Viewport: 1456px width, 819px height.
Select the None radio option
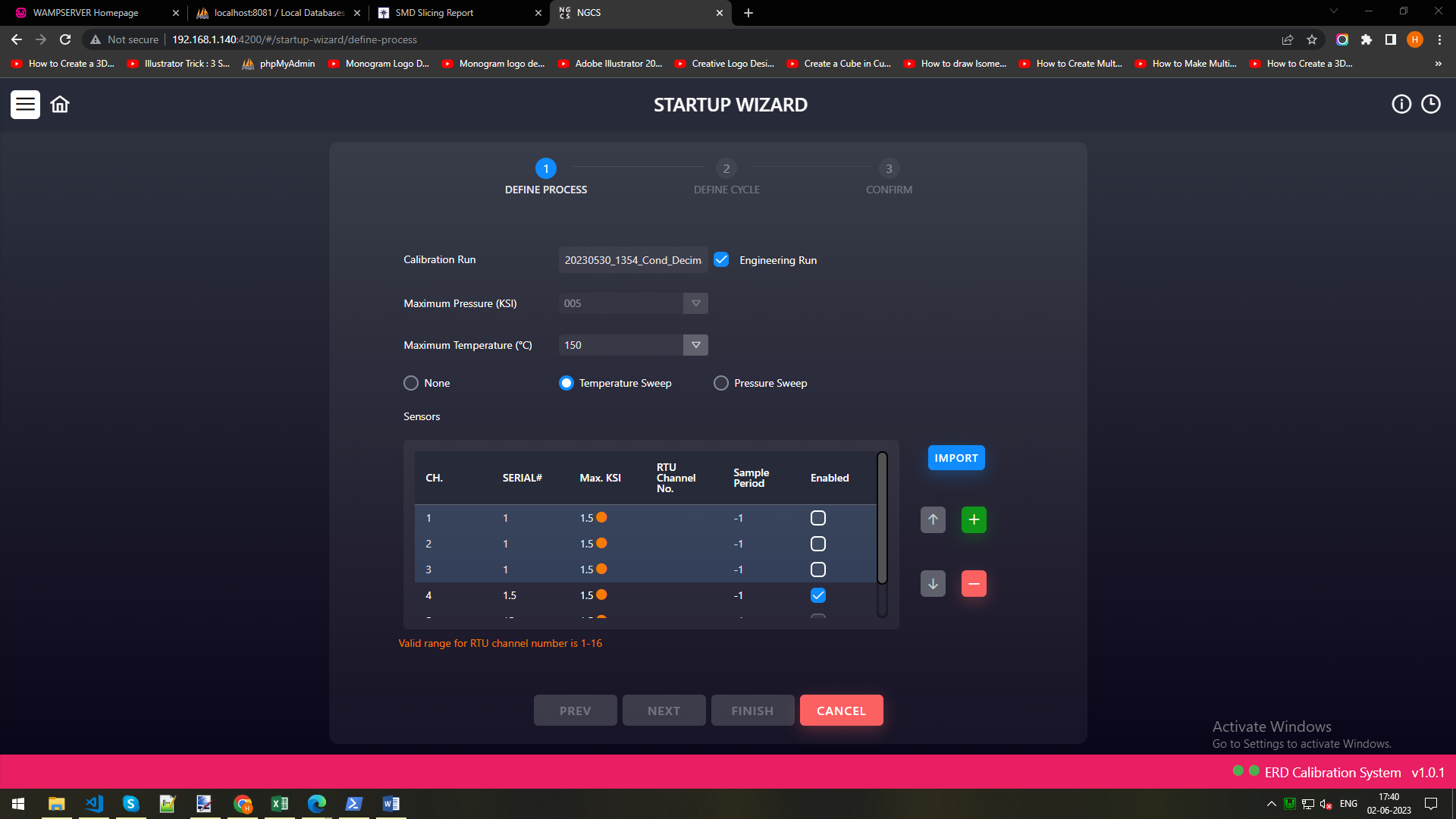(411, 383)
